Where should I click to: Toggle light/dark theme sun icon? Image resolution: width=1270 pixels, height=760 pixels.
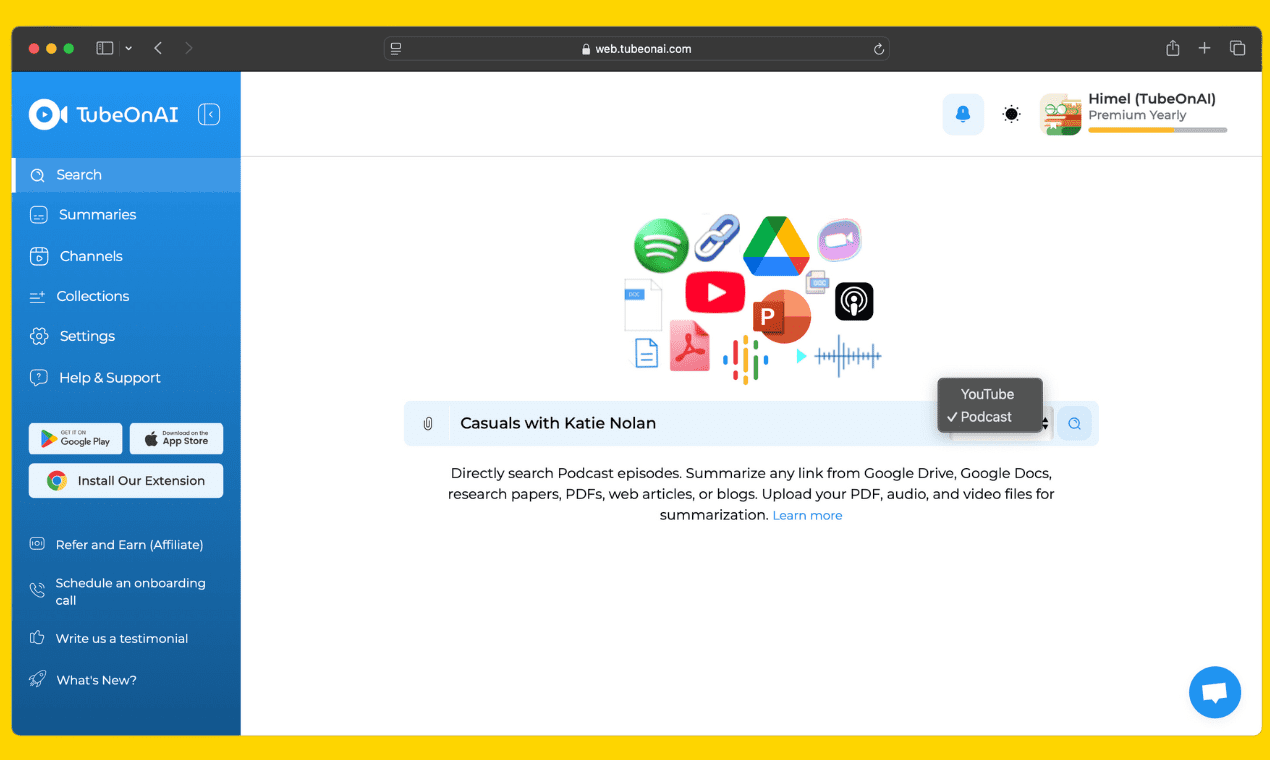tap(1012, 114)
